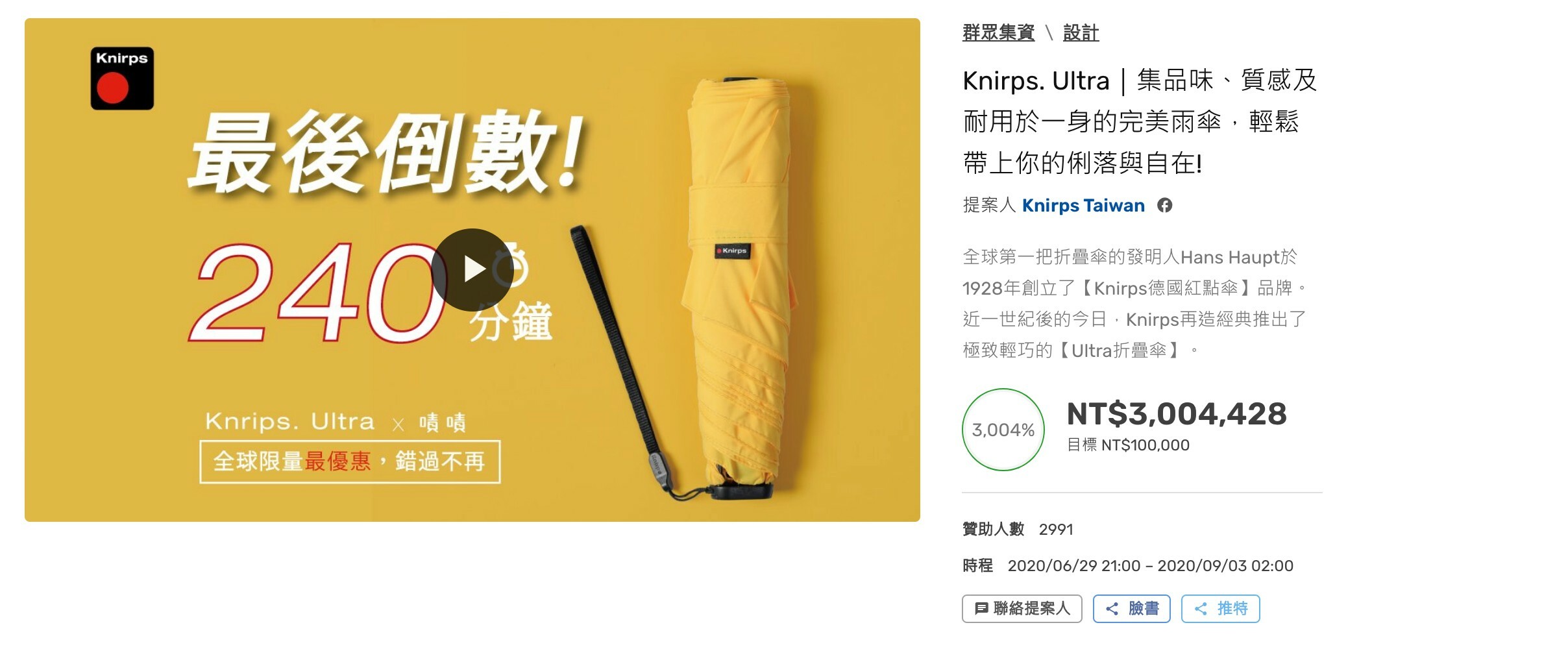Visit the Knirps Taiwan proposer page
This screenshot has height=662, width=1568.
click(x=1083, y=205)
